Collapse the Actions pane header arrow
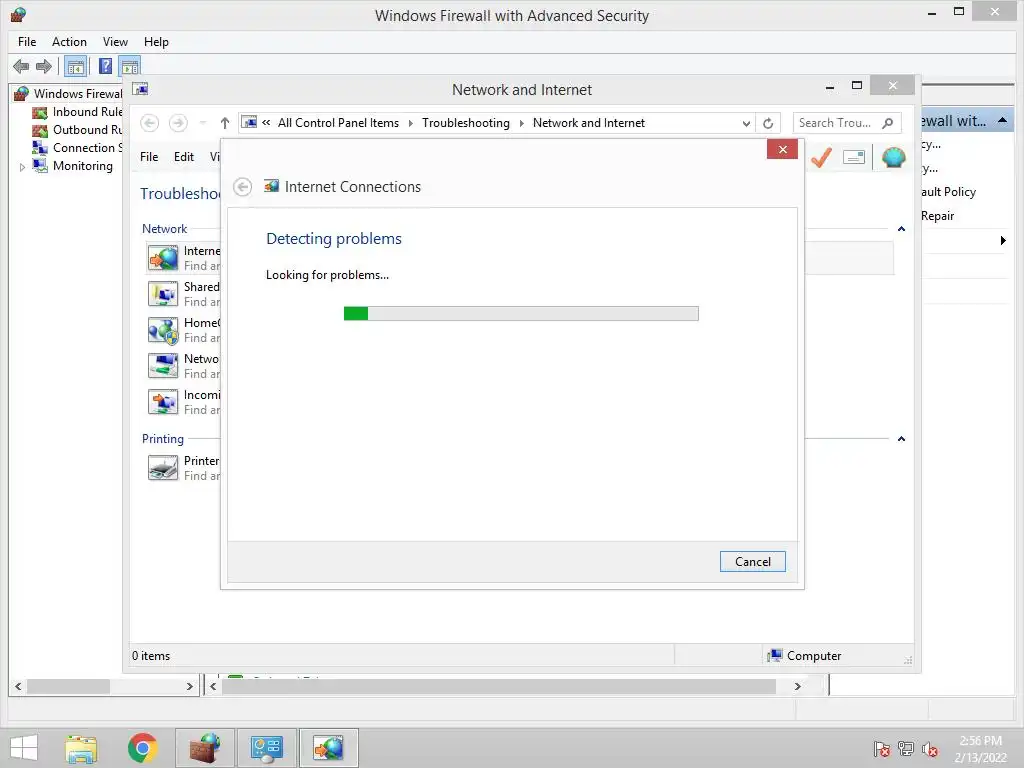The image size is (1024, 768). coord(1002,121)
